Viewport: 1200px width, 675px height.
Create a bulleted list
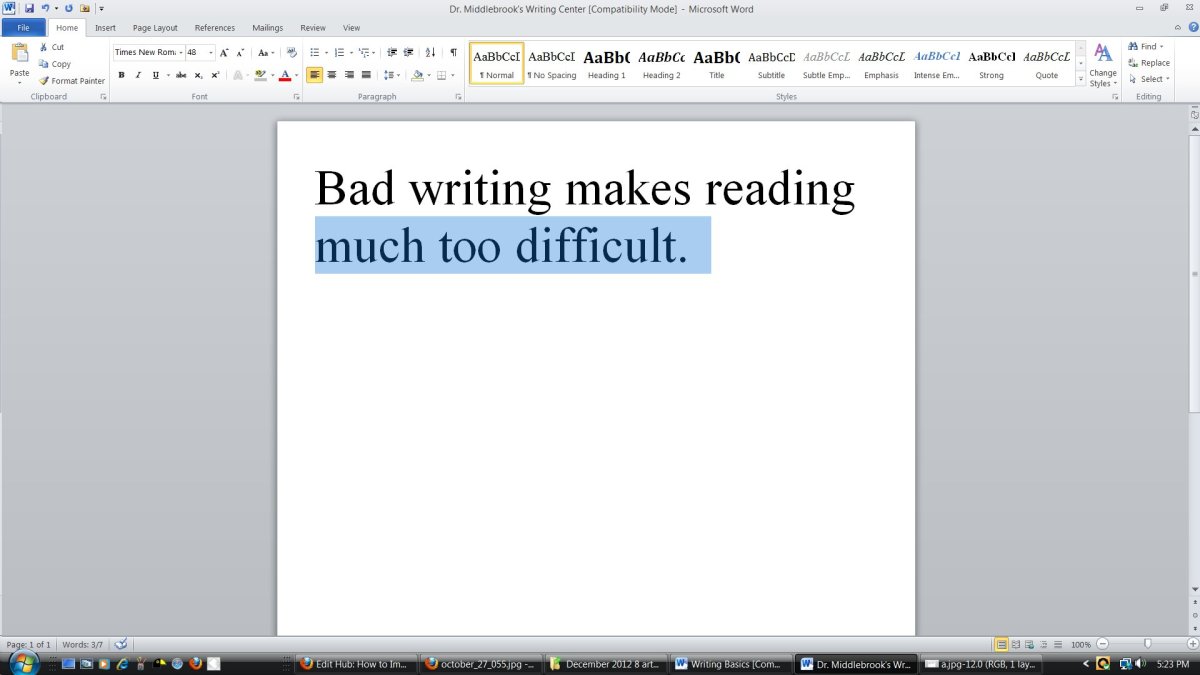[x=315, y=52]
